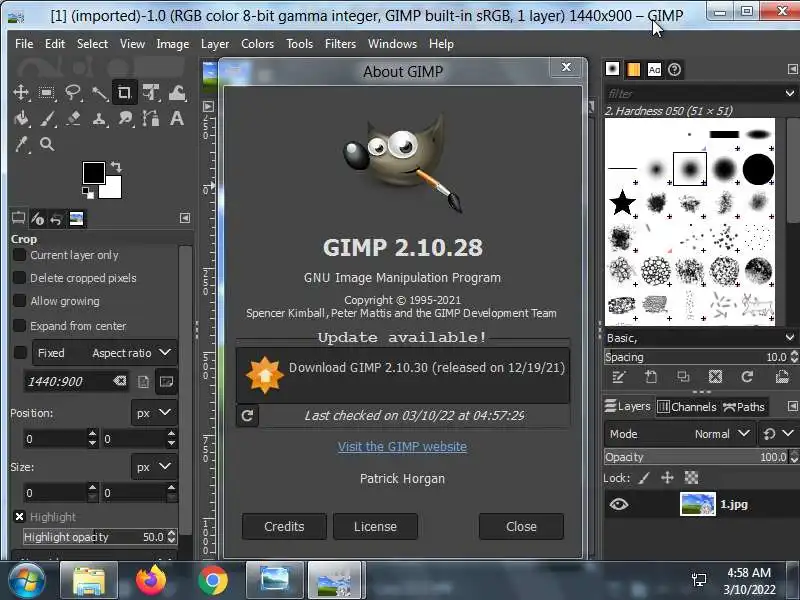
Task: Open the Undo History tab icon
Action: point(56,219)
